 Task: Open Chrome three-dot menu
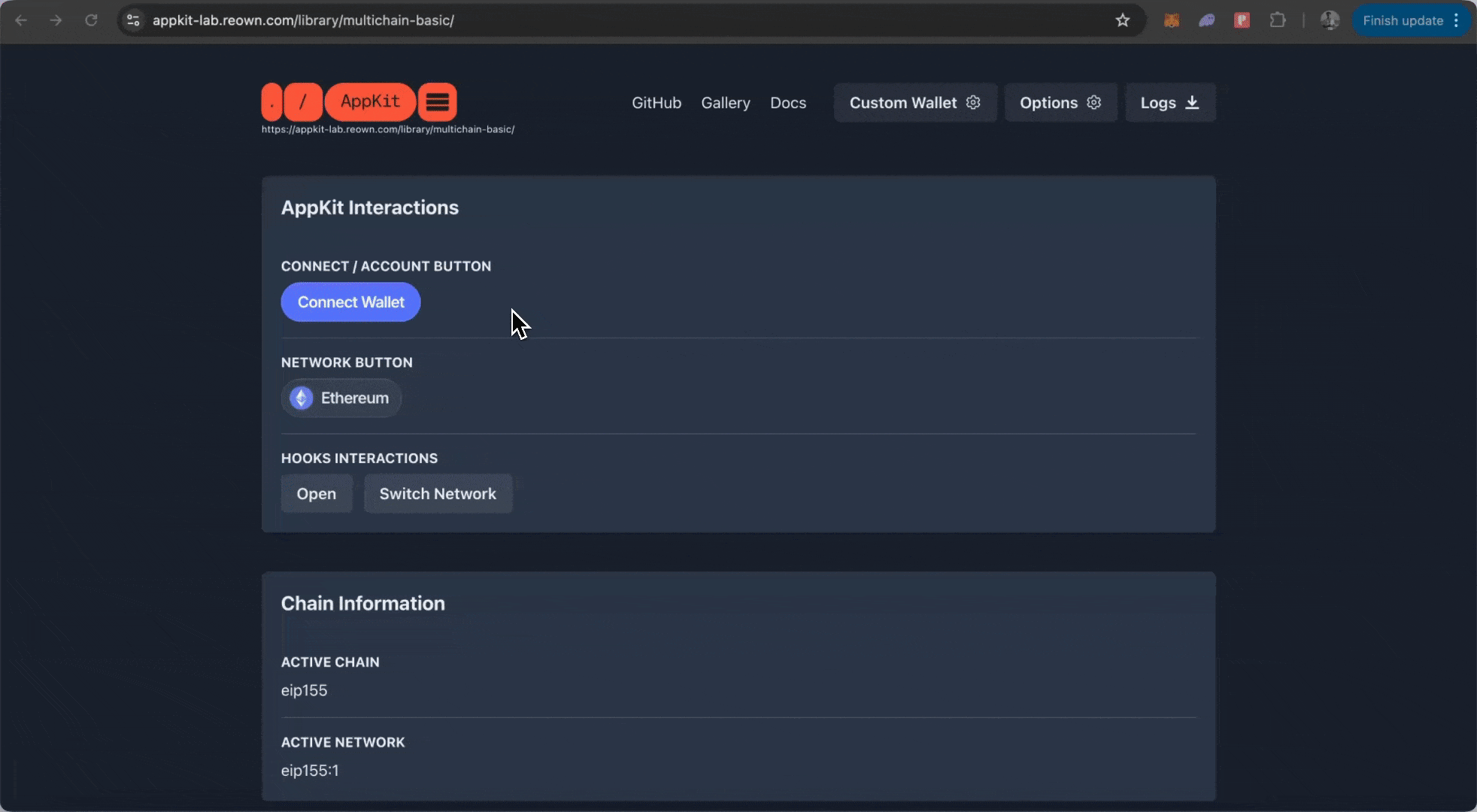click(x=1457, y=20)
